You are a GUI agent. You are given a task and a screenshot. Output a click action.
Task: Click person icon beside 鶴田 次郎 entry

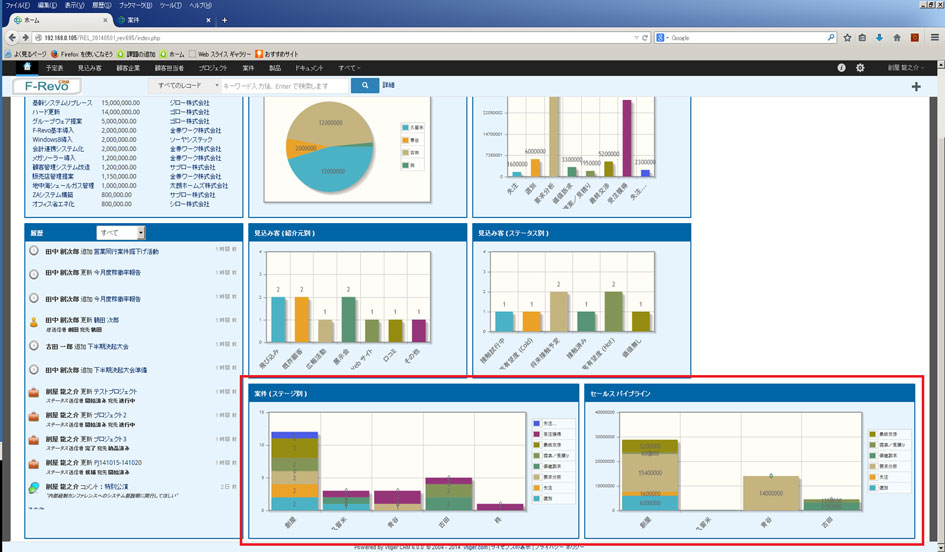[34, 322]
